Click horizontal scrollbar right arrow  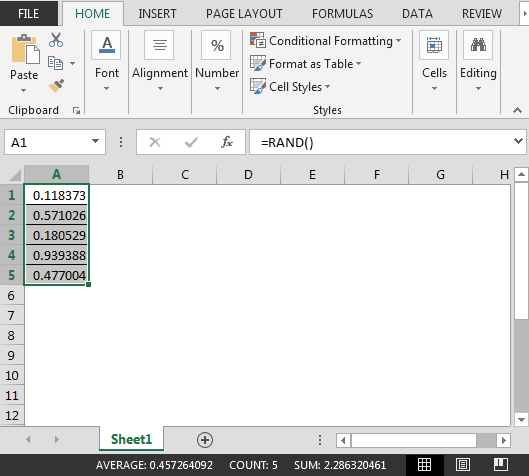(x=503, y=440)
